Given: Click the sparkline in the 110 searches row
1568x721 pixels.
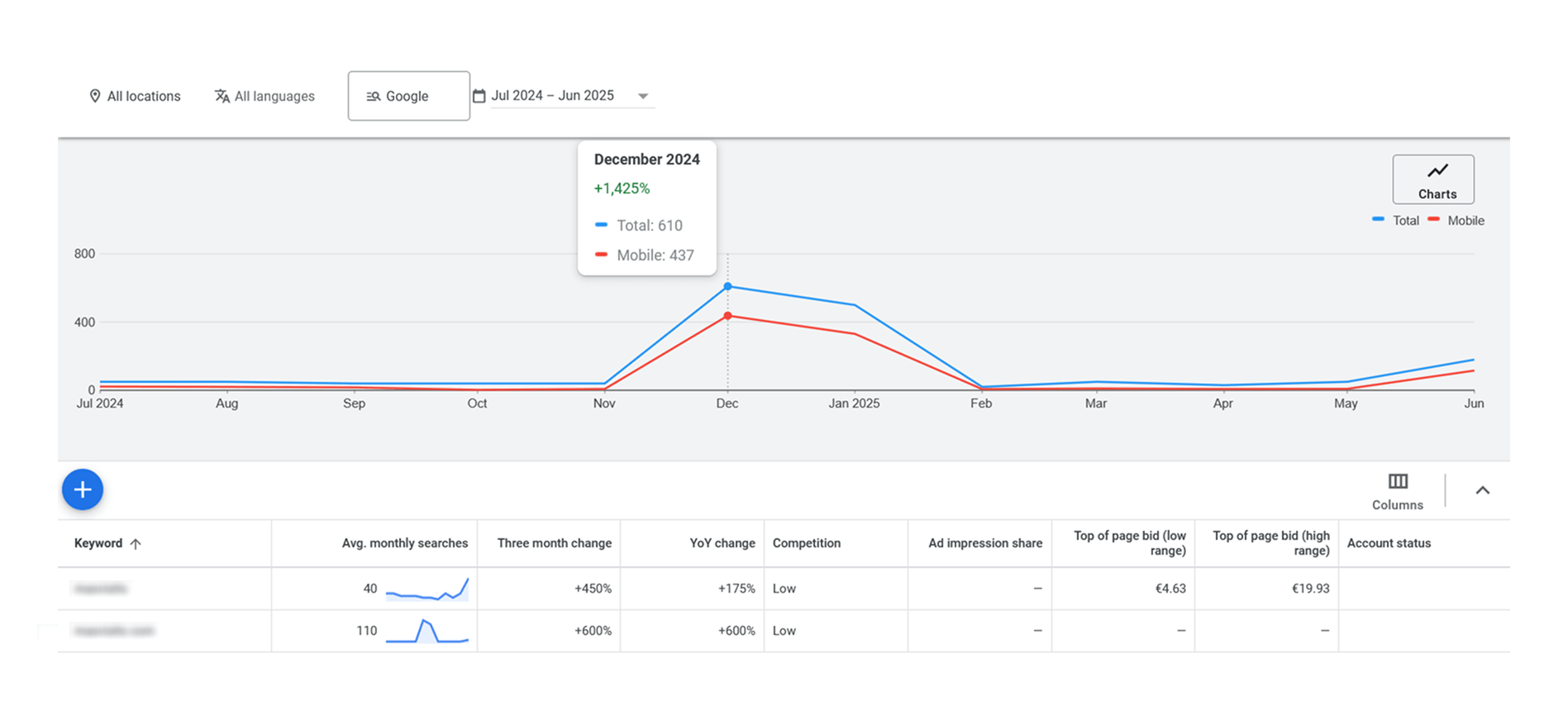Looking at the screenshot, I should (x=427, y=631).
